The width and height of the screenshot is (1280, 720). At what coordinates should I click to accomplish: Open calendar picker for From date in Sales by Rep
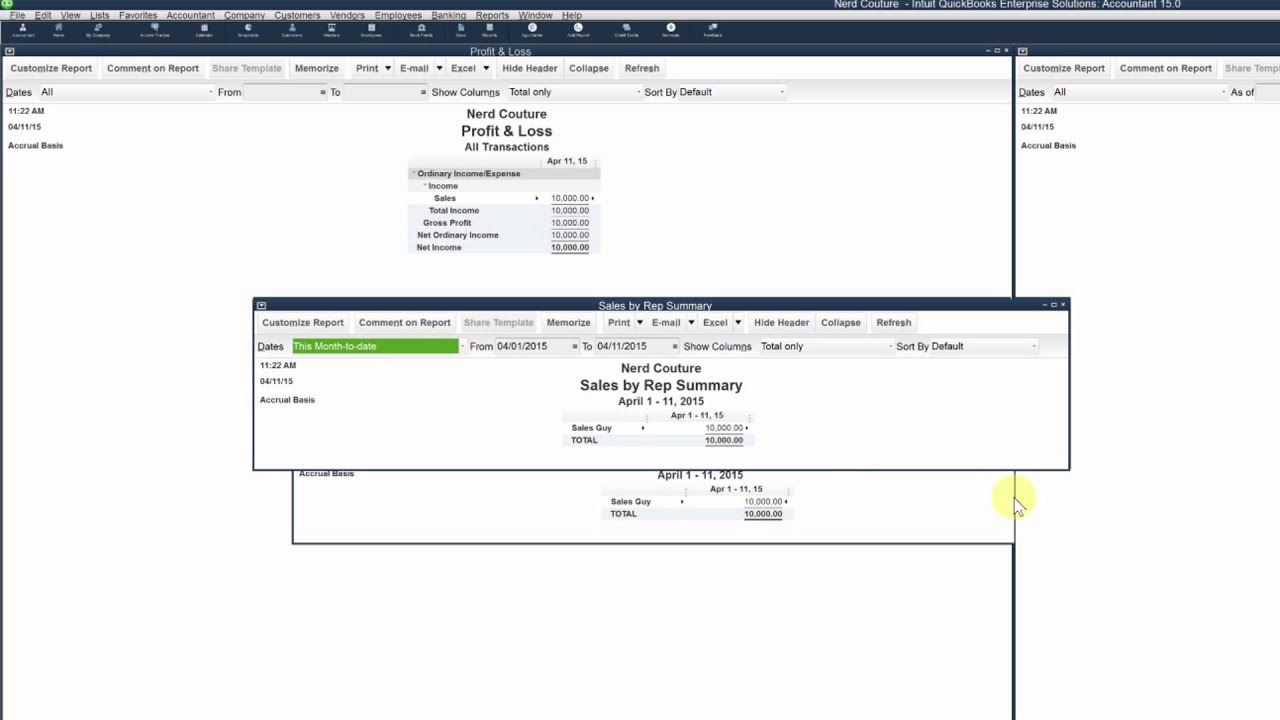pyautogui.click(x=575, y=346)
